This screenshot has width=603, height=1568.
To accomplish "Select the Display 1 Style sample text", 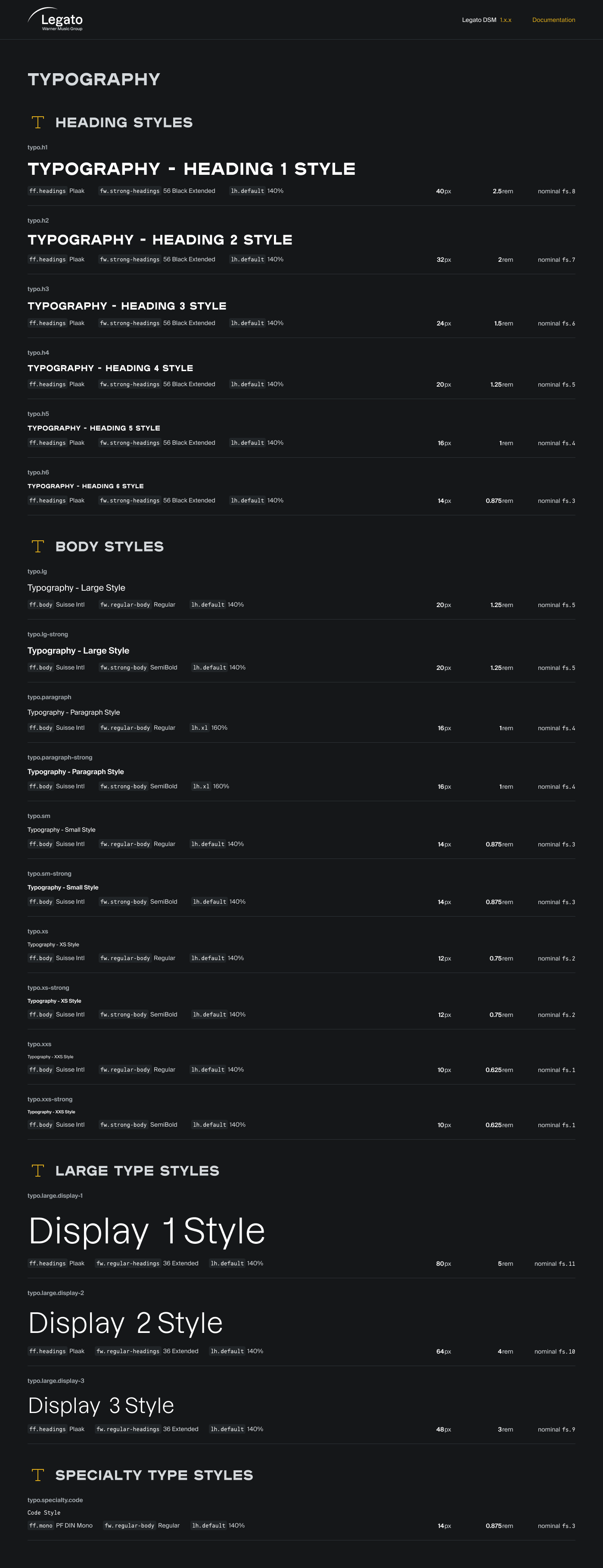I will coord(147,1231).
